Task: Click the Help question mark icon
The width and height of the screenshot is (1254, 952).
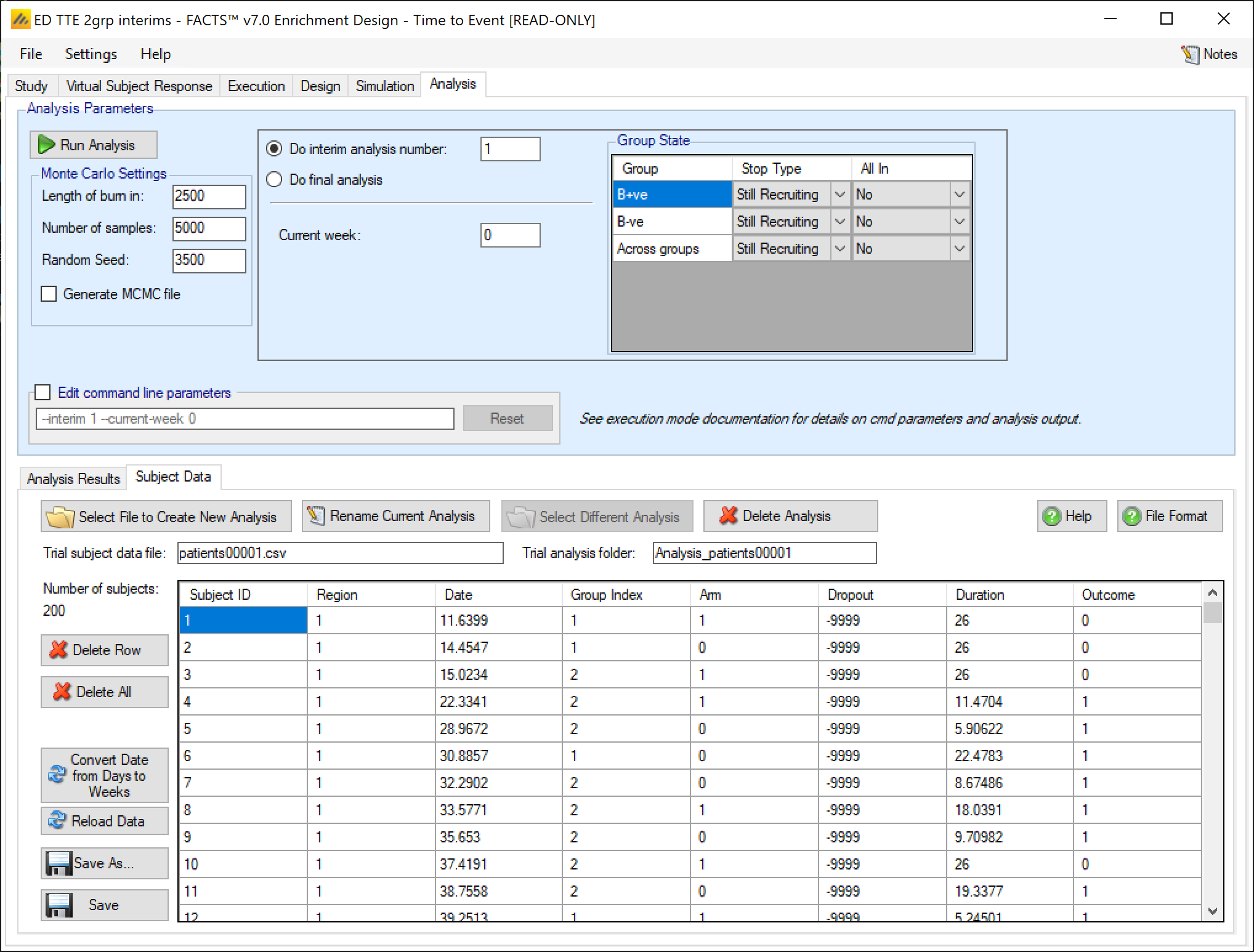Action: (1051, 516)
